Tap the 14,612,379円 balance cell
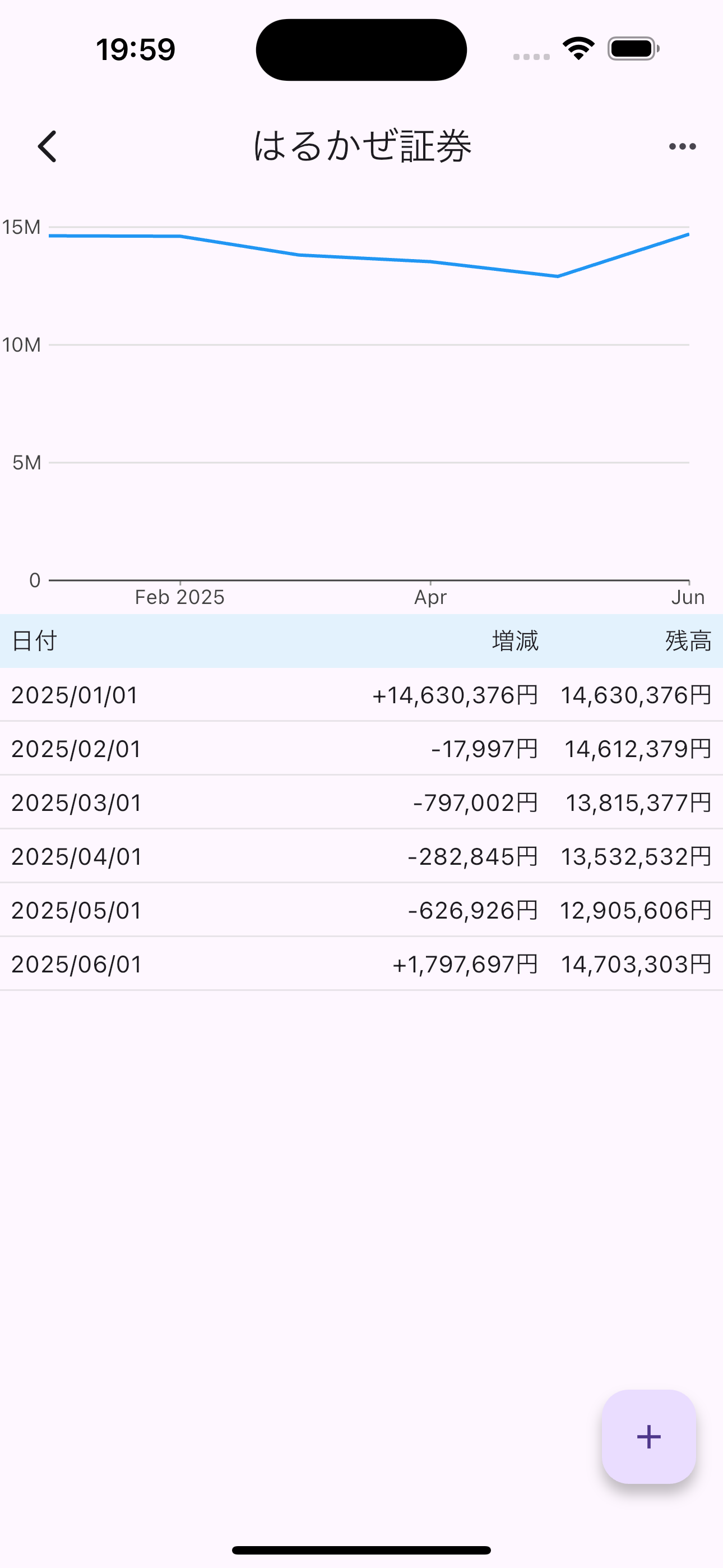This screenshot has width=723, height=1568. point(638,749)
